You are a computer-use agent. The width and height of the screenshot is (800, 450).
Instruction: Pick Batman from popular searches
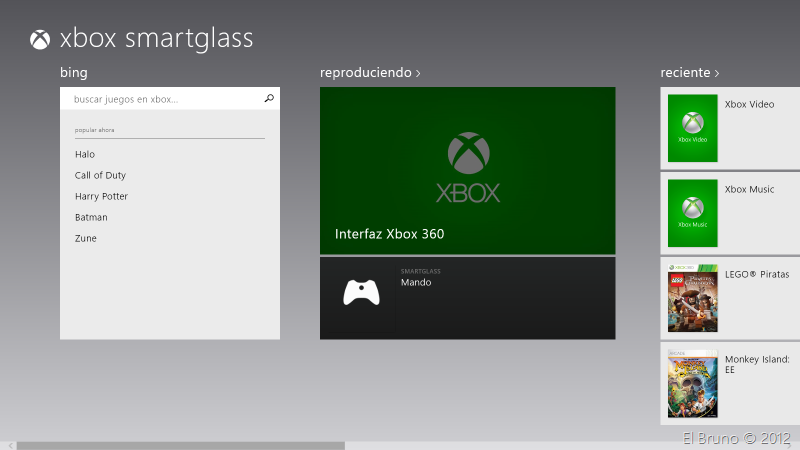point(91,217)
